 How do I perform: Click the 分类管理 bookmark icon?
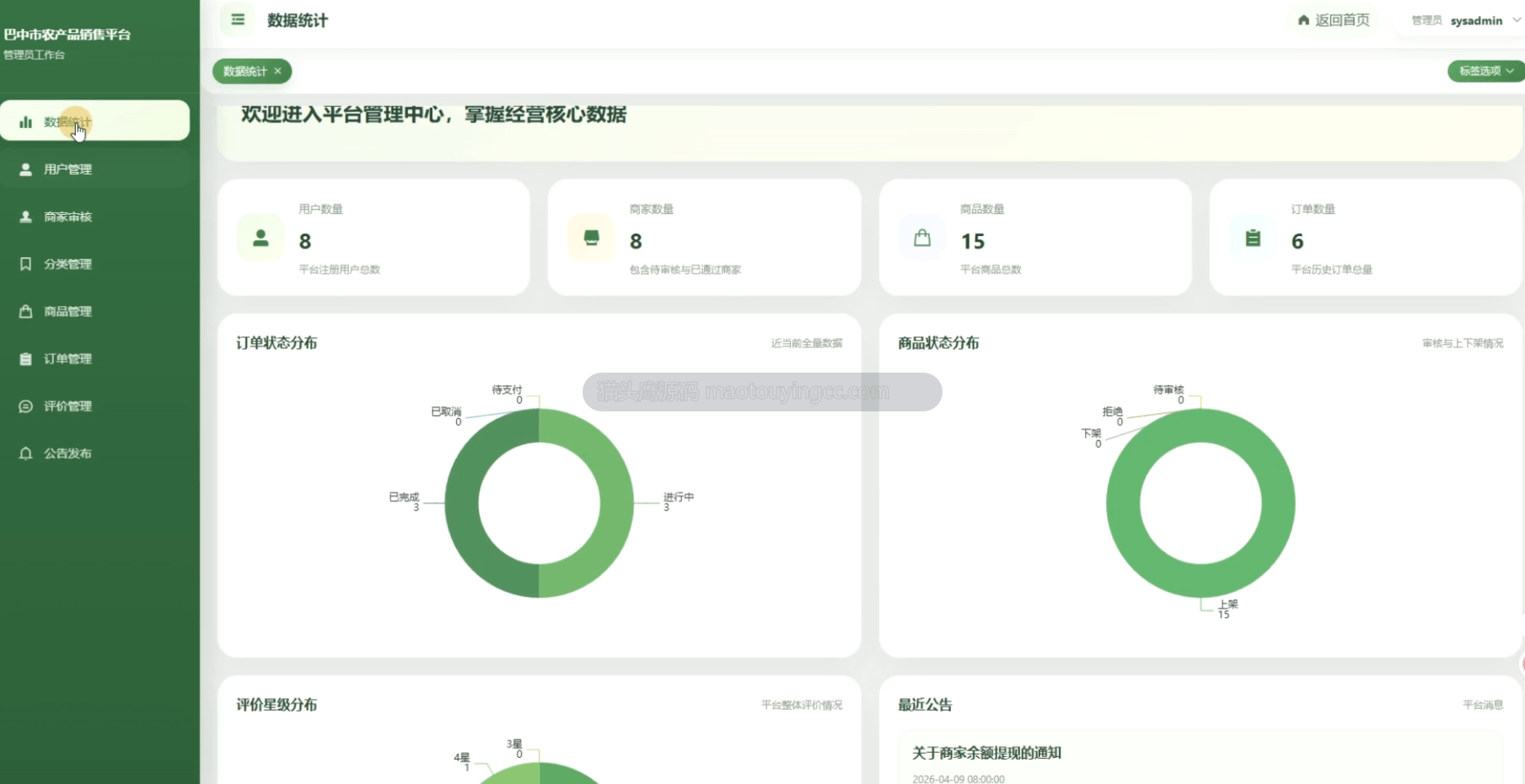coord(26,264)
